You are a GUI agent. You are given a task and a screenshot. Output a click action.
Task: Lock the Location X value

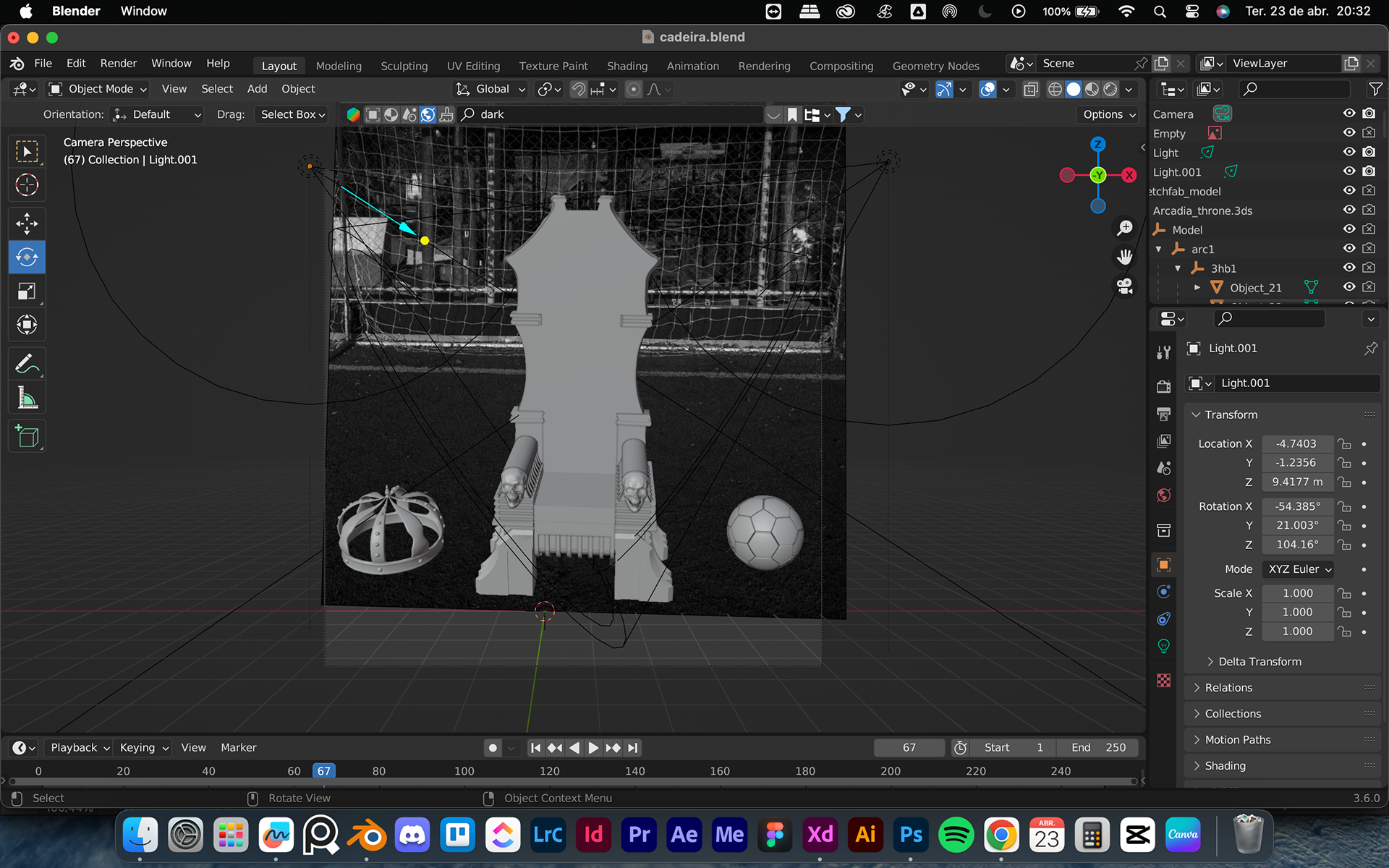[1344, 443]
